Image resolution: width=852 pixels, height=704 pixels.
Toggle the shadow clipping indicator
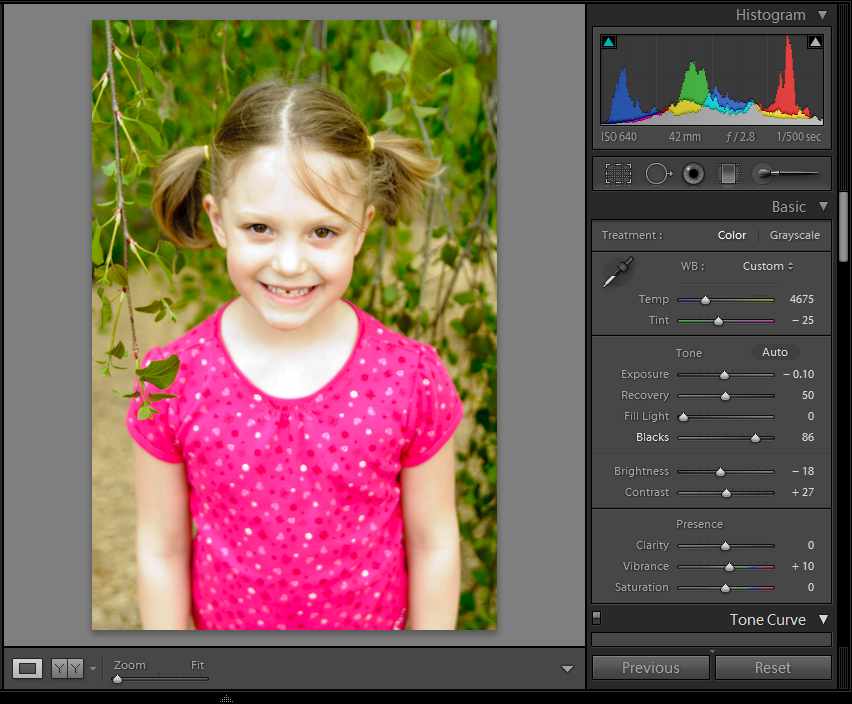[x=608, y=41]
